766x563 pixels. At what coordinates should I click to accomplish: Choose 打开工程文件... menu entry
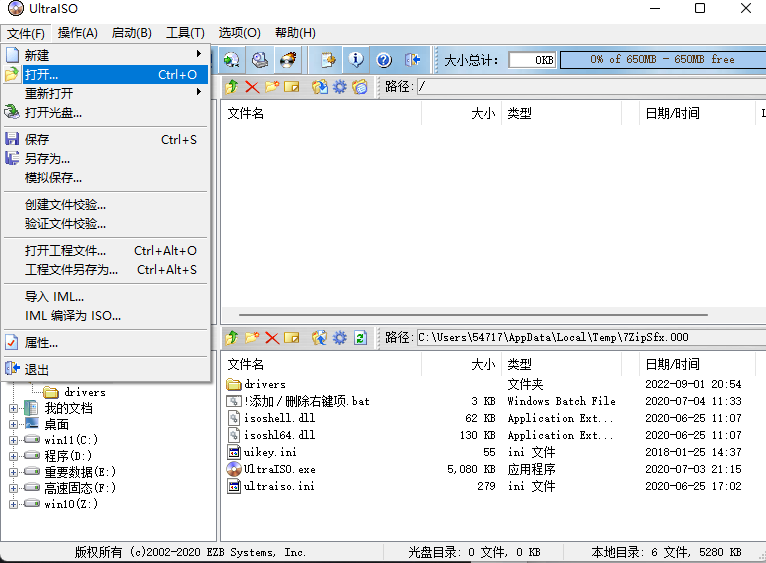(106, 251)
